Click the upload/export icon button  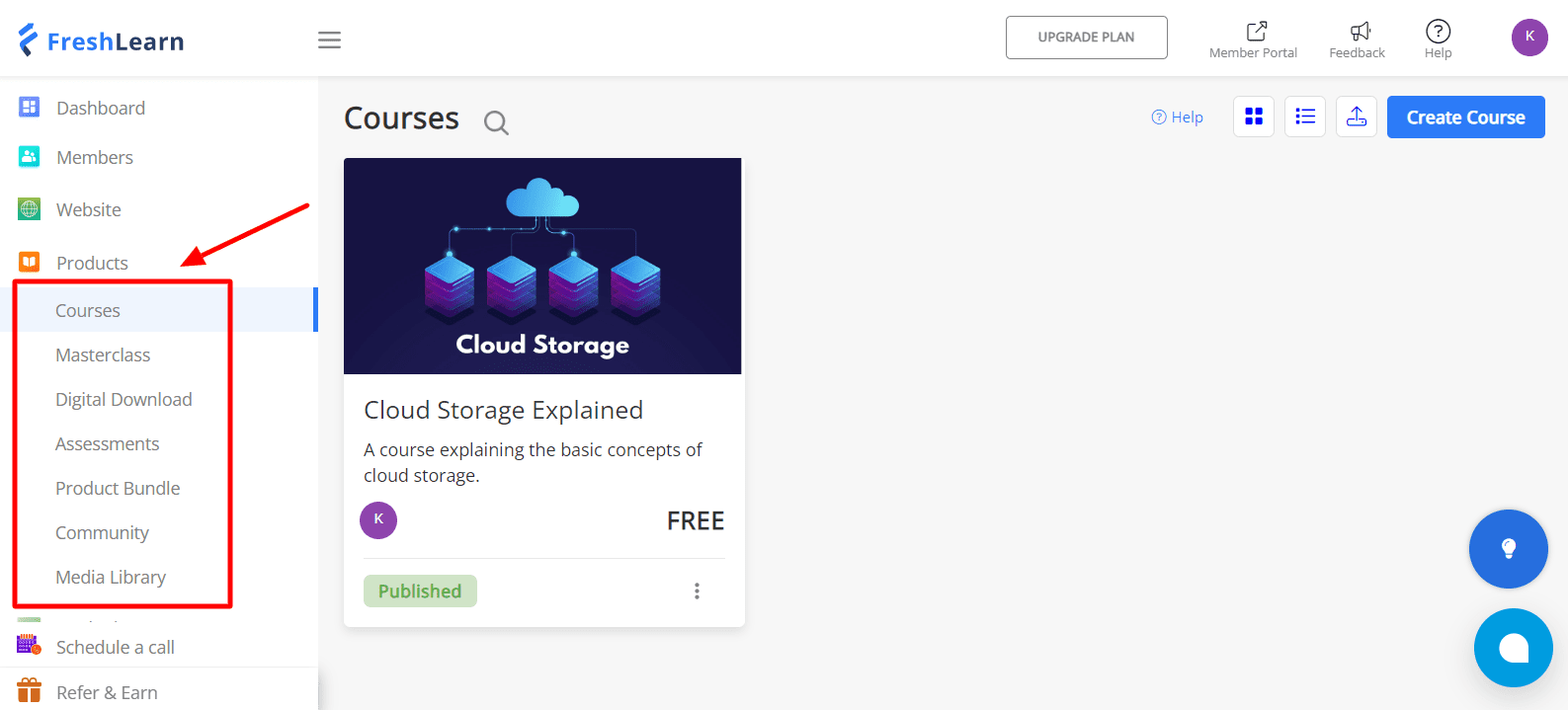click(1357, 117)
